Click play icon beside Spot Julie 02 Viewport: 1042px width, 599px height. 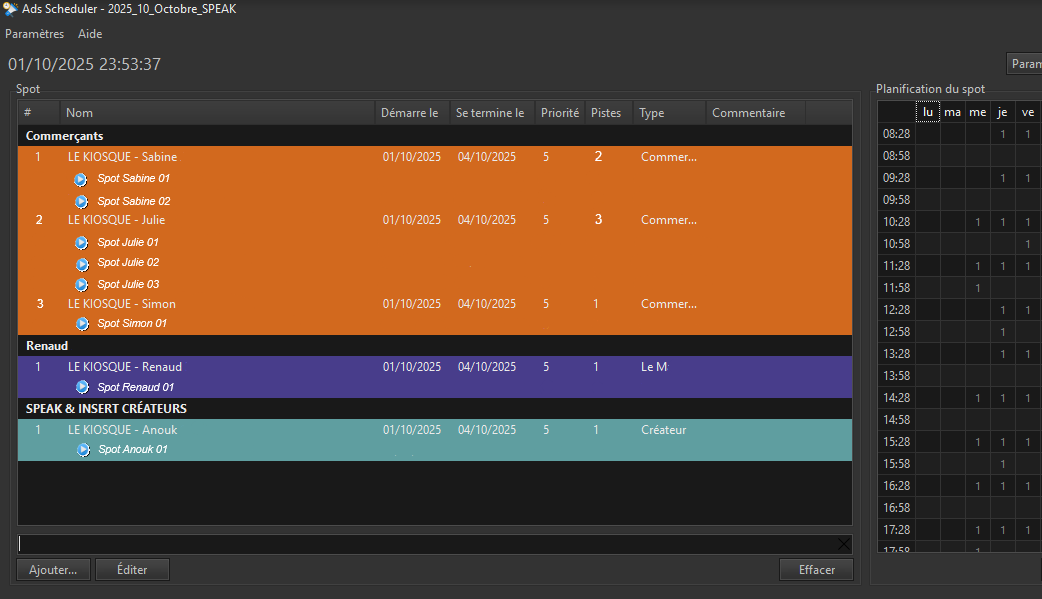click(x=83, y=263)
